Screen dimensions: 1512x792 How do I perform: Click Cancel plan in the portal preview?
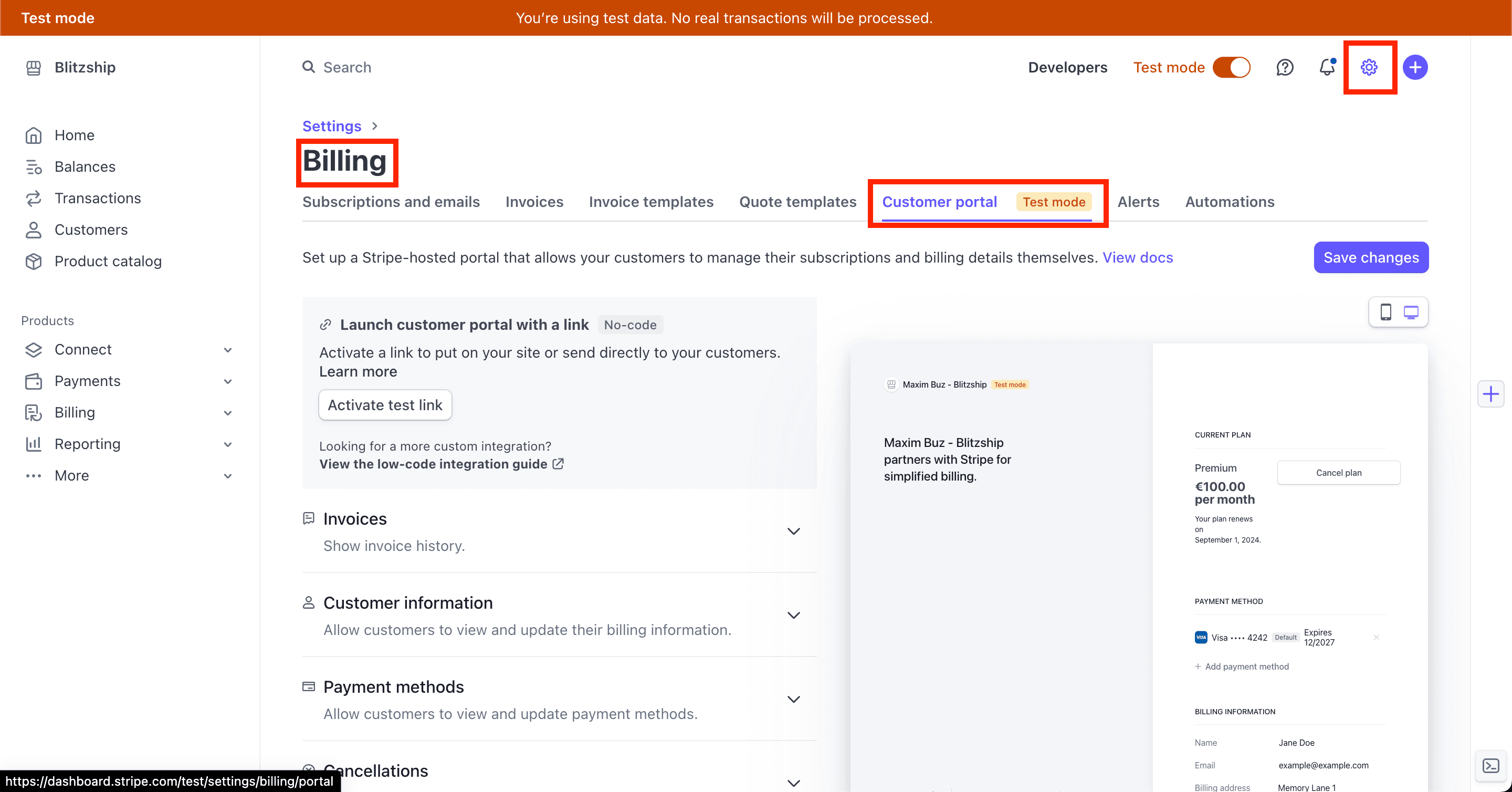(1338, 473)
